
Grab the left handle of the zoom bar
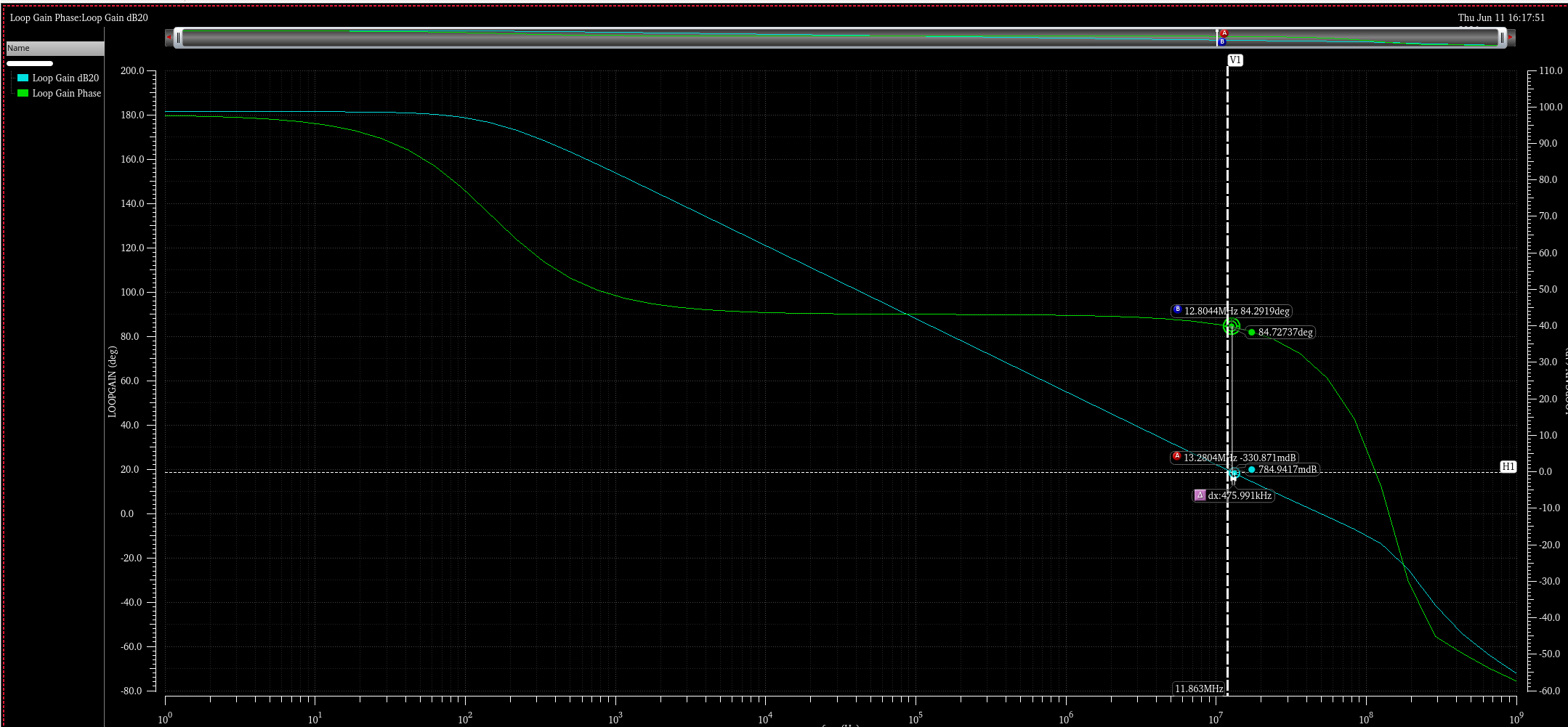pos(178,37)
